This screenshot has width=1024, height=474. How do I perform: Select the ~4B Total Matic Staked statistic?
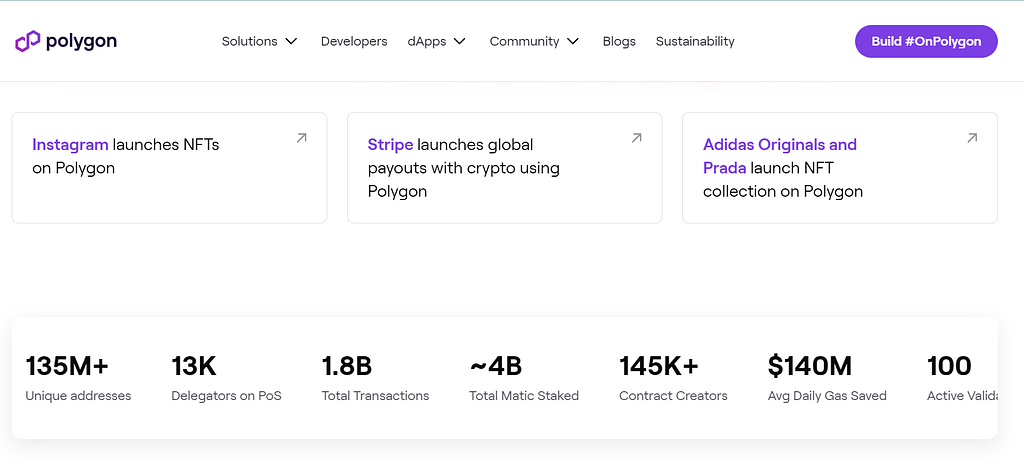click(524, 378)
